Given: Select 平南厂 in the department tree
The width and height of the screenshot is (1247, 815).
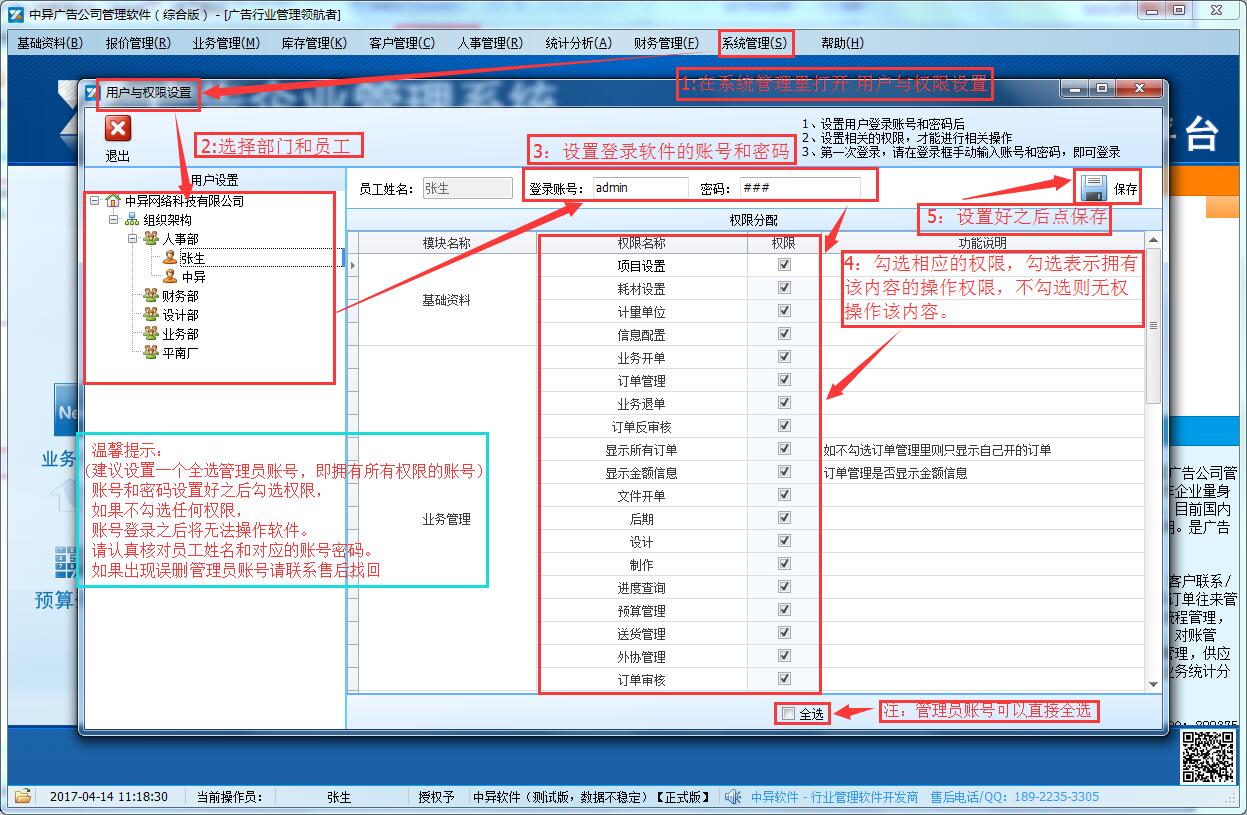Looking at the screenshot, I should (181, 353).
